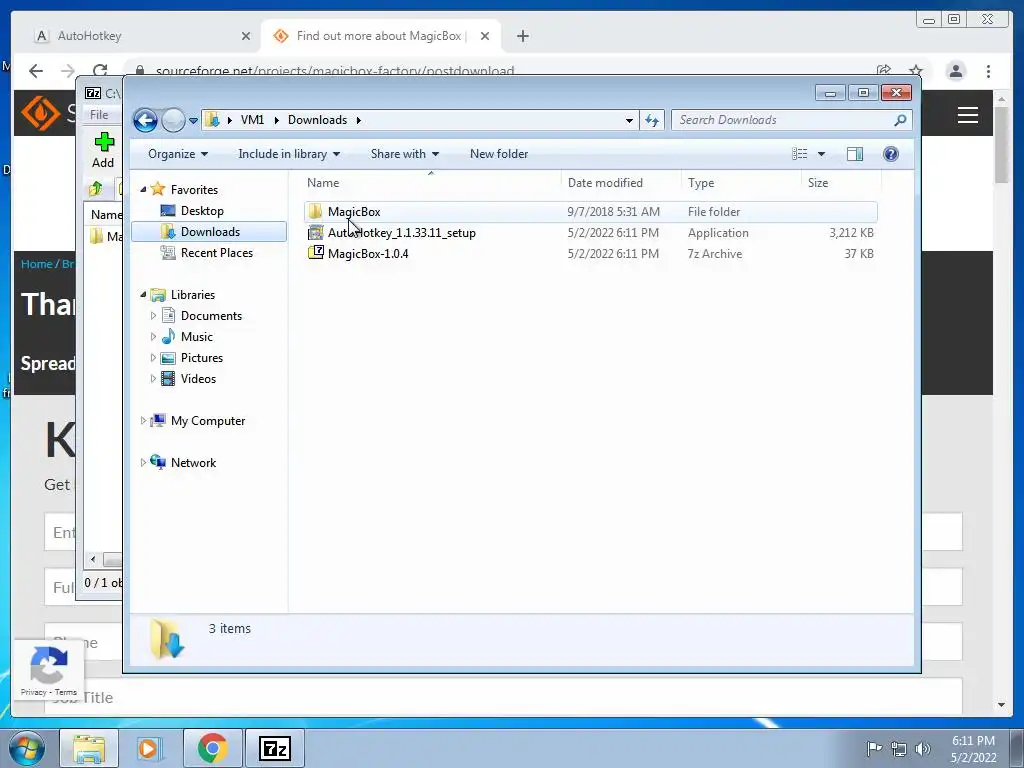This screenshot has width=1024, height=768.
Task: Close the MagicBox SourceForge tab
Action: tap(485, 37)
